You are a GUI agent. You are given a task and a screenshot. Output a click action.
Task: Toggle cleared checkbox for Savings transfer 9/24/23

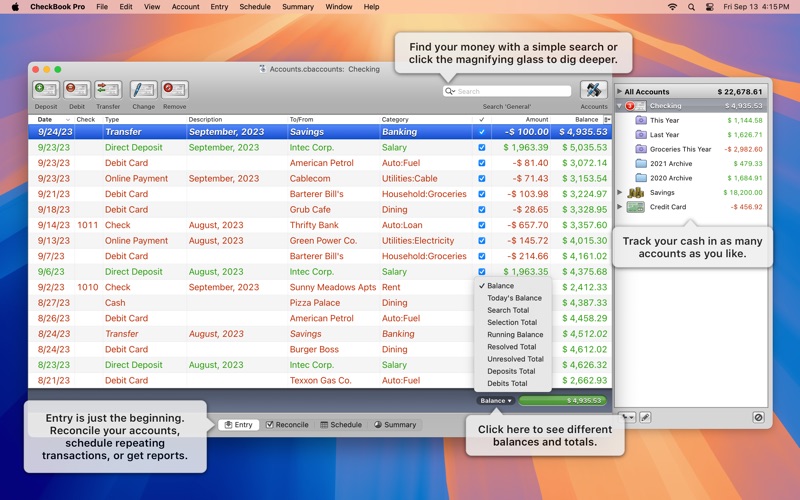pos(482,132)
